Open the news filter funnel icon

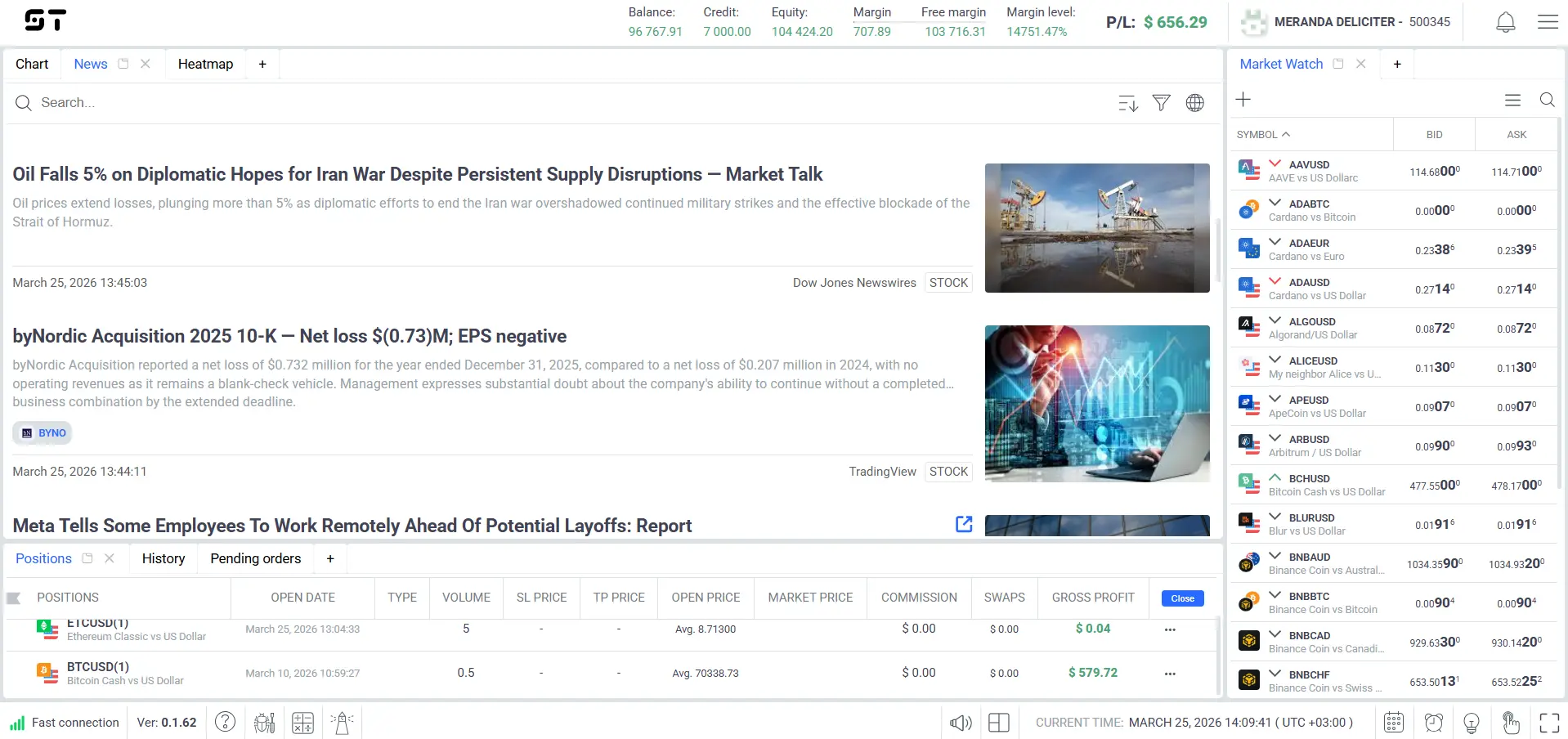1161,102
